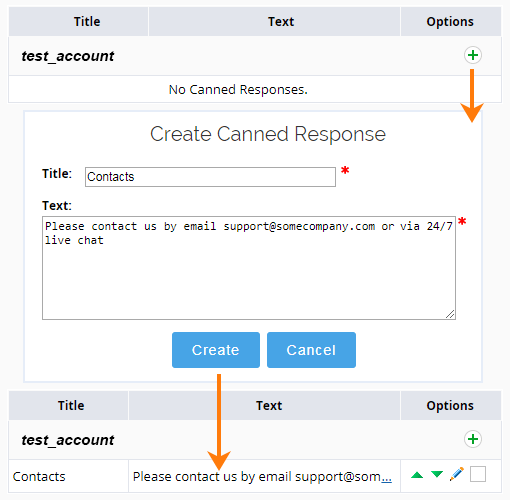Screen dimensions: 510x500
Task: Select the bottom Options column header
Action: coord(451,406)
